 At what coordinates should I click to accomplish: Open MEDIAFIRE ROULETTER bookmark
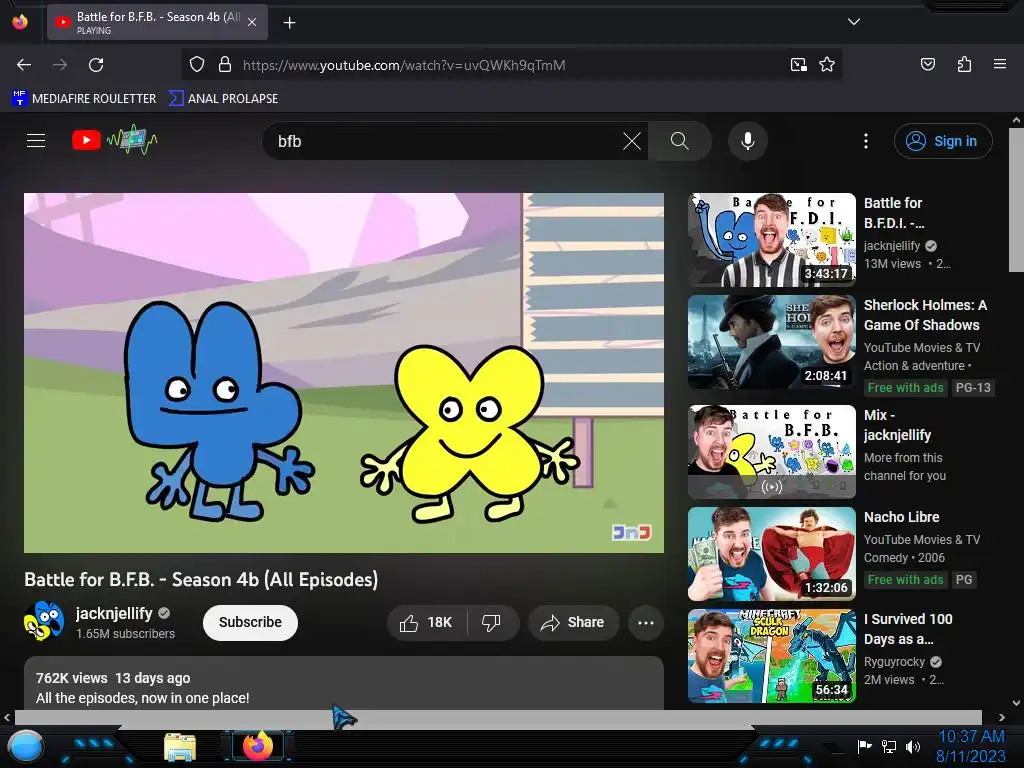click(x=84, y=99)
